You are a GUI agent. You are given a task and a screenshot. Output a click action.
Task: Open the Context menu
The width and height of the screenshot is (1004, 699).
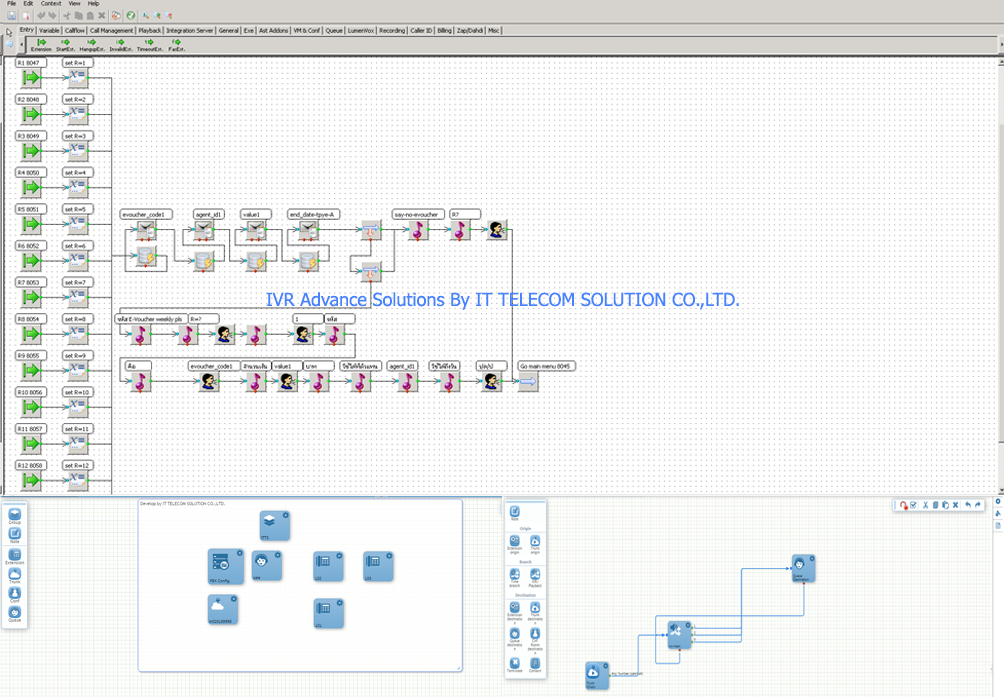[51, 3]
